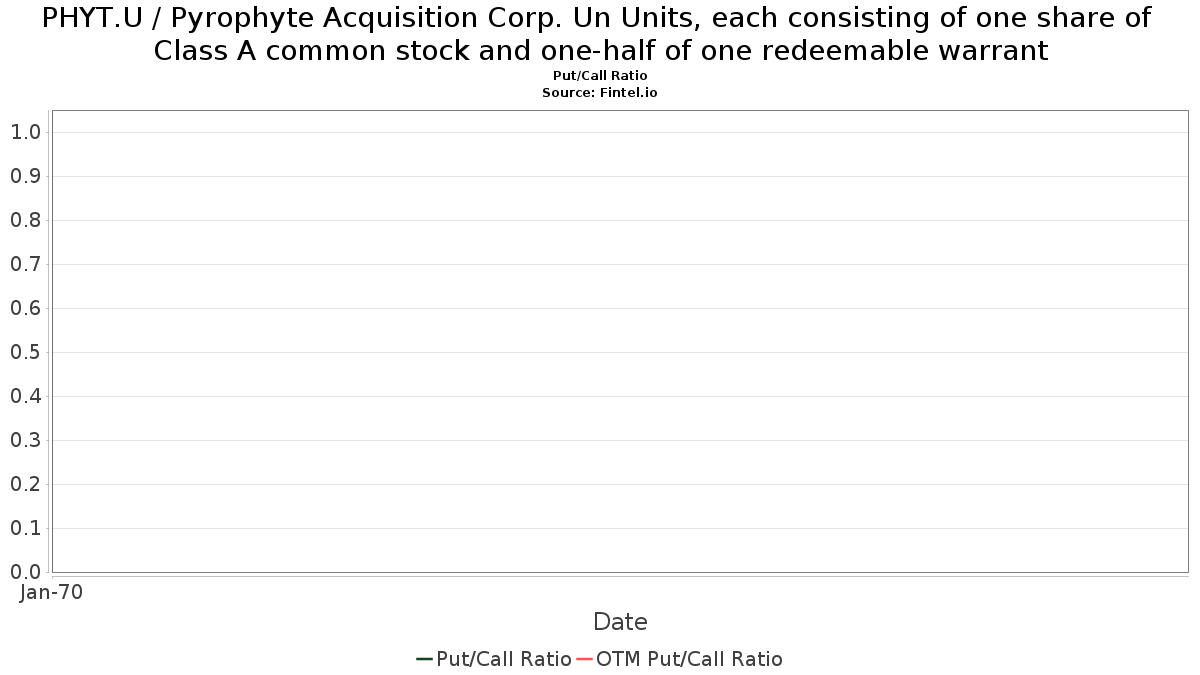The height and width of the screenshot is (675, 1200).
Task: Click the 0.5 y-axis label
Action: coord(25,352)
